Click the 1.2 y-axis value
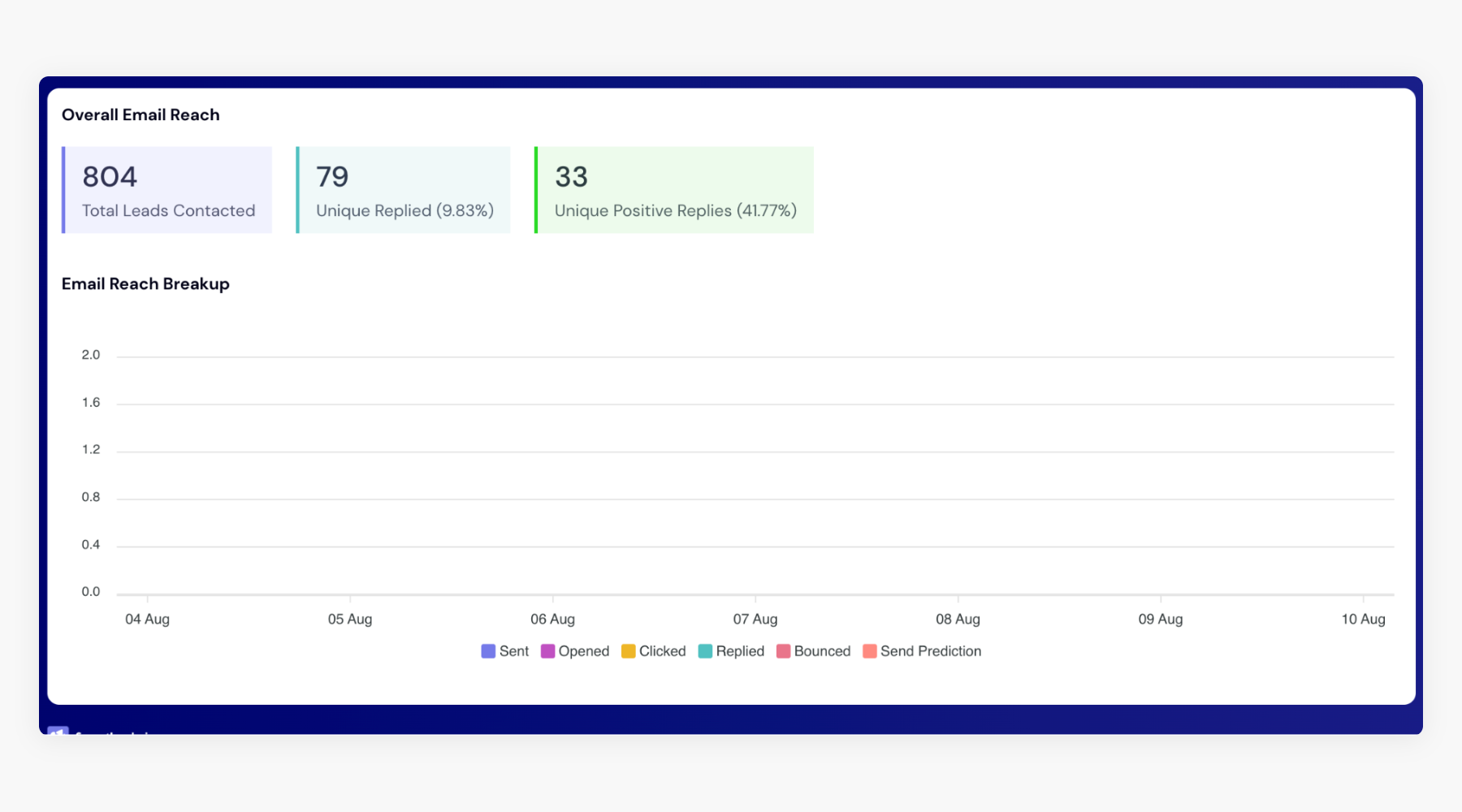1462x812 pixels. pyautogui.click(x=91, y=450)
